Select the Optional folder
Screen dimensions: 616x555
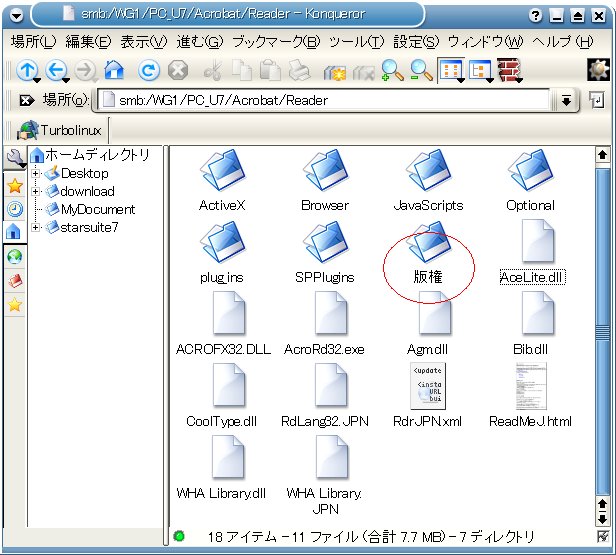click(x=530, y=181)
